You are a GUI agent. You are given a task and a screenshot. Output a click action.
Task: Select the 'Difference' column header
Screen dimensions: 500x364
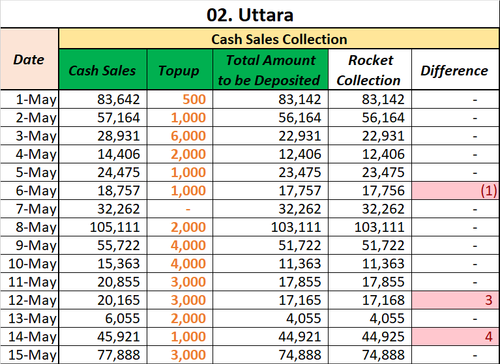[x=455, y=69]
